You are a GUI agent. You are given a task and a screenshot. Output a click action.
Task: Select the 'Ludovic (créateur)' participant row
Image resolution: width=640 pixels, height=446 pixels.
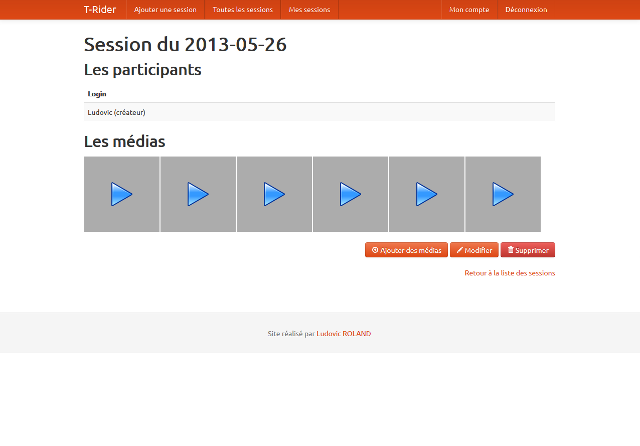(117, 112)
